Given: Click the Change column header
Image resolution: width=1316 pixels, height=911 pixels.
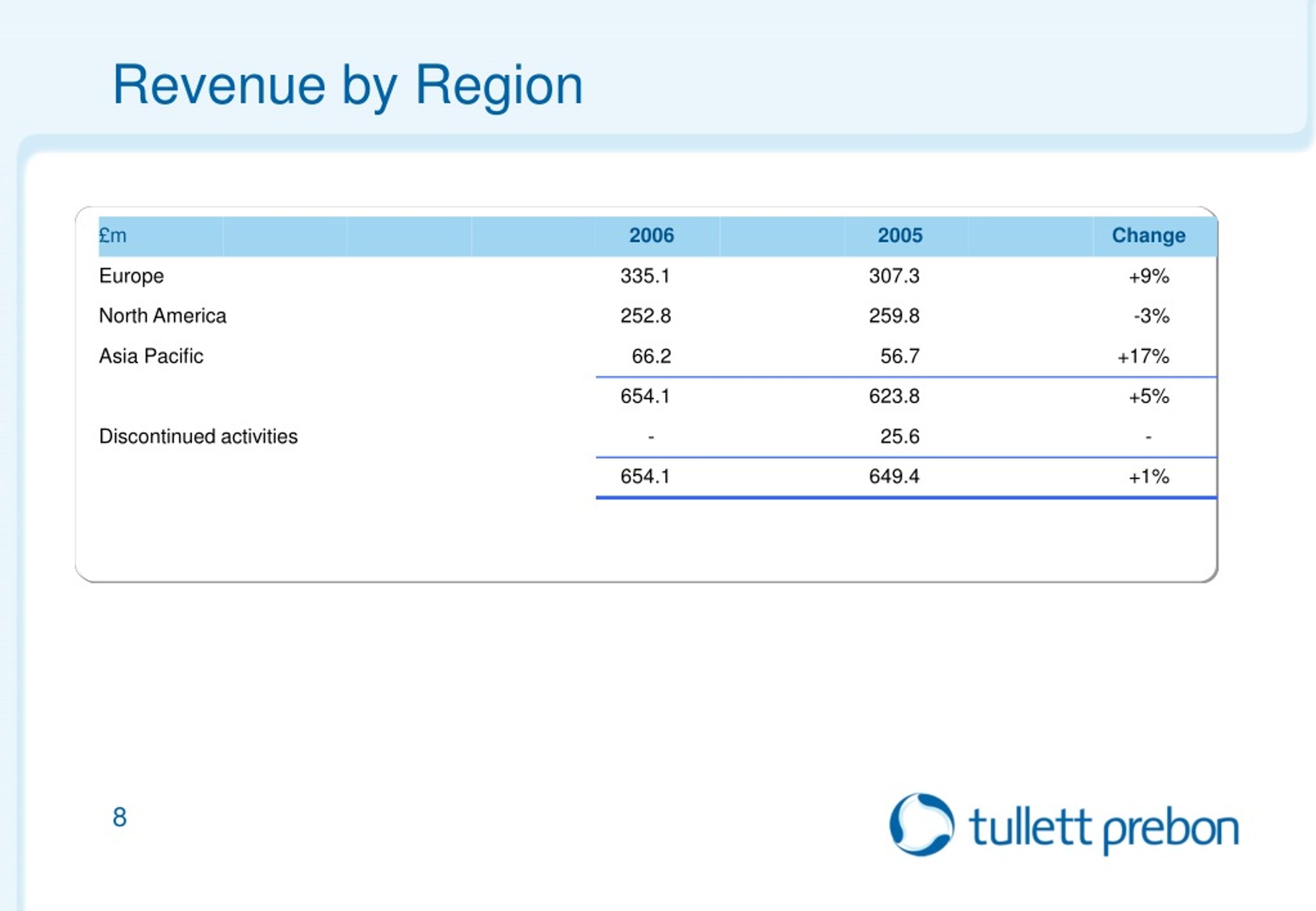Looking at the screenshot, I should (1148, 235).
